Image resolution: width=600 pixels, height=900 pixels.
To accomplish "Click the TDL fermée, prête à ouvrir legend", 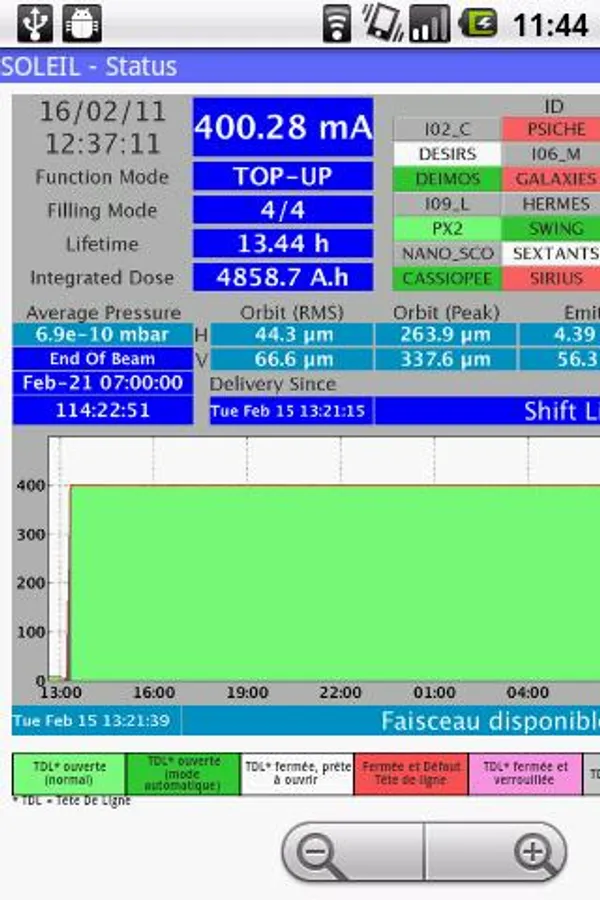I will [297, 774].
